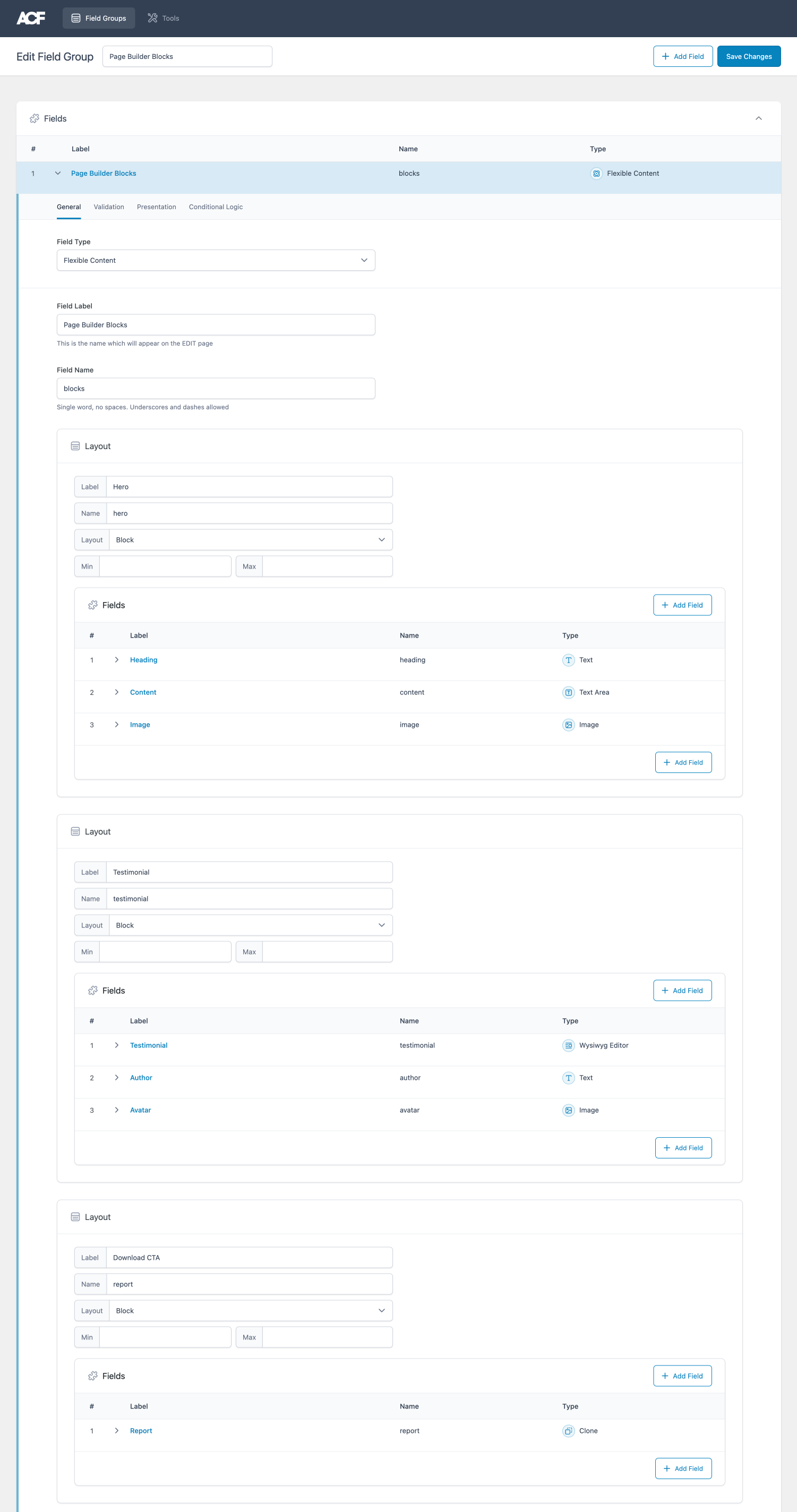Expand the Author field row
The height and width of the screenshot is (1512, 797).
(x=117, y=1078)
